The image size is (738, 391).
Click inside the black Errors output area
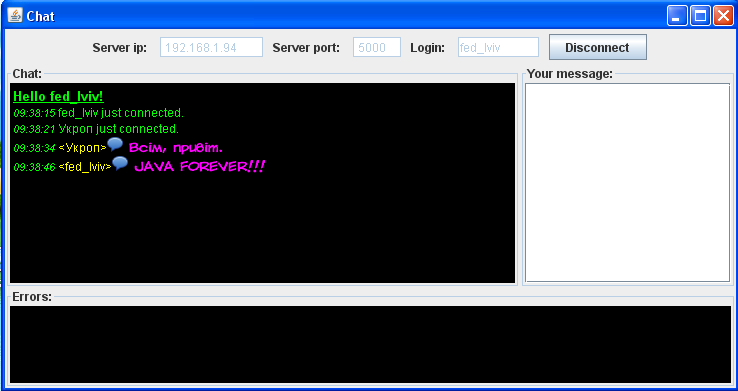tap(370, 344)
